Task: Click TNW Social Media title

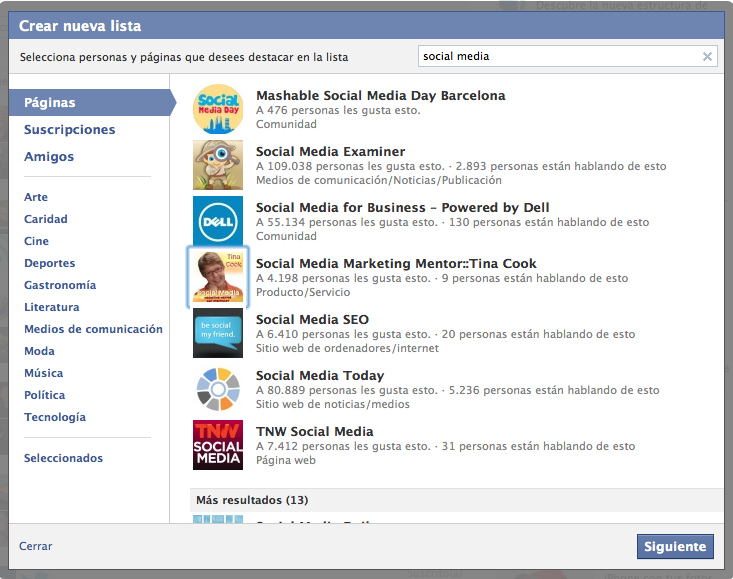Action: (x=315, y=431)
